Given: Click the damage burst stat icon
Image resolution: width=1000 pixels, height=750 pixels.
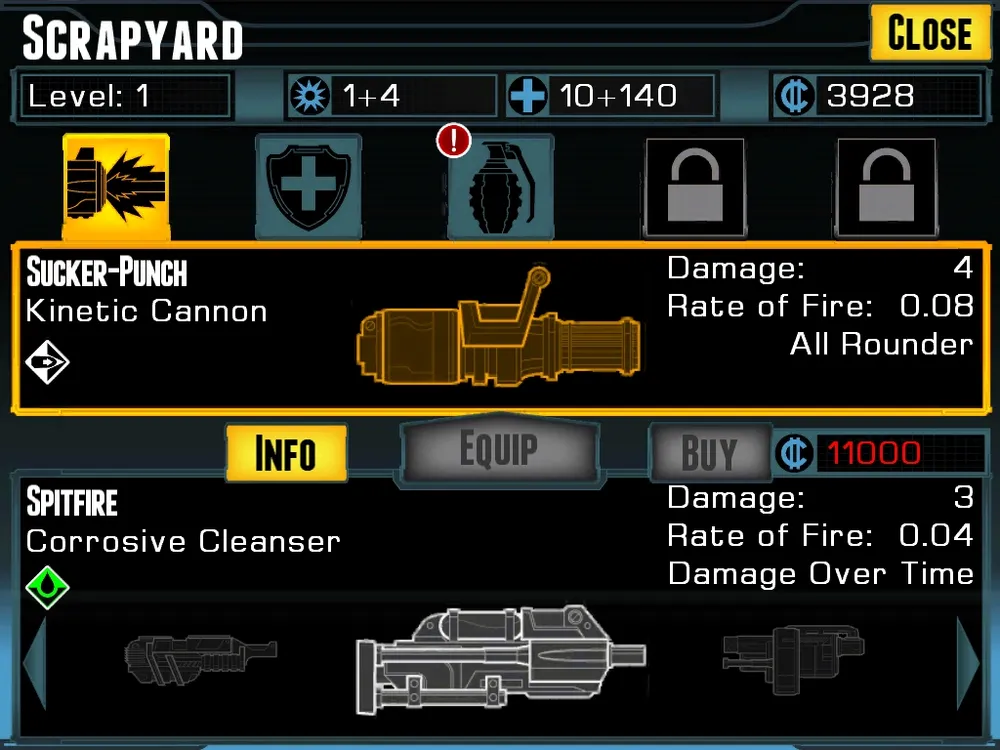Looking at the screenshot, I should (309, 96).
